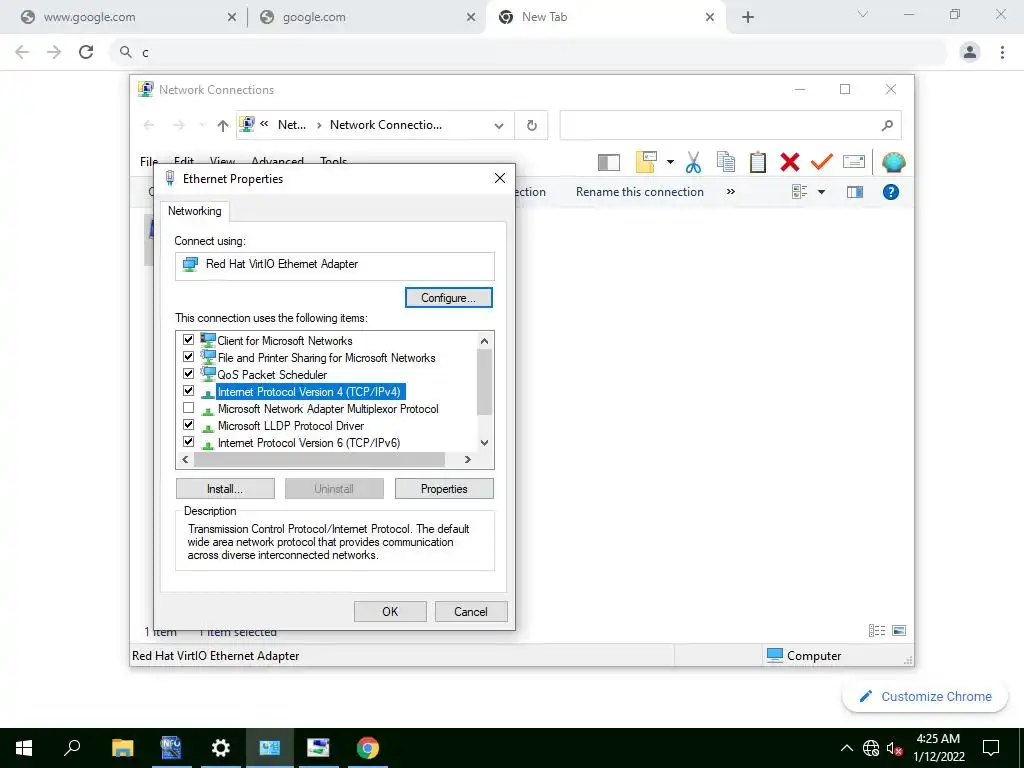Viewport: 1024px width, 768px height.
Task: Expand Chrome tab search chevron
Action: 863,14
